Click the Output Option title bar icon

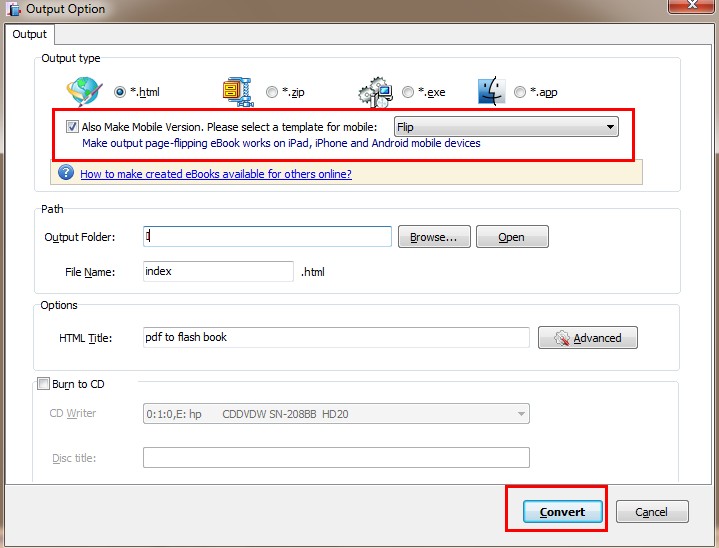pyautogui.click(x=13, y=9)
